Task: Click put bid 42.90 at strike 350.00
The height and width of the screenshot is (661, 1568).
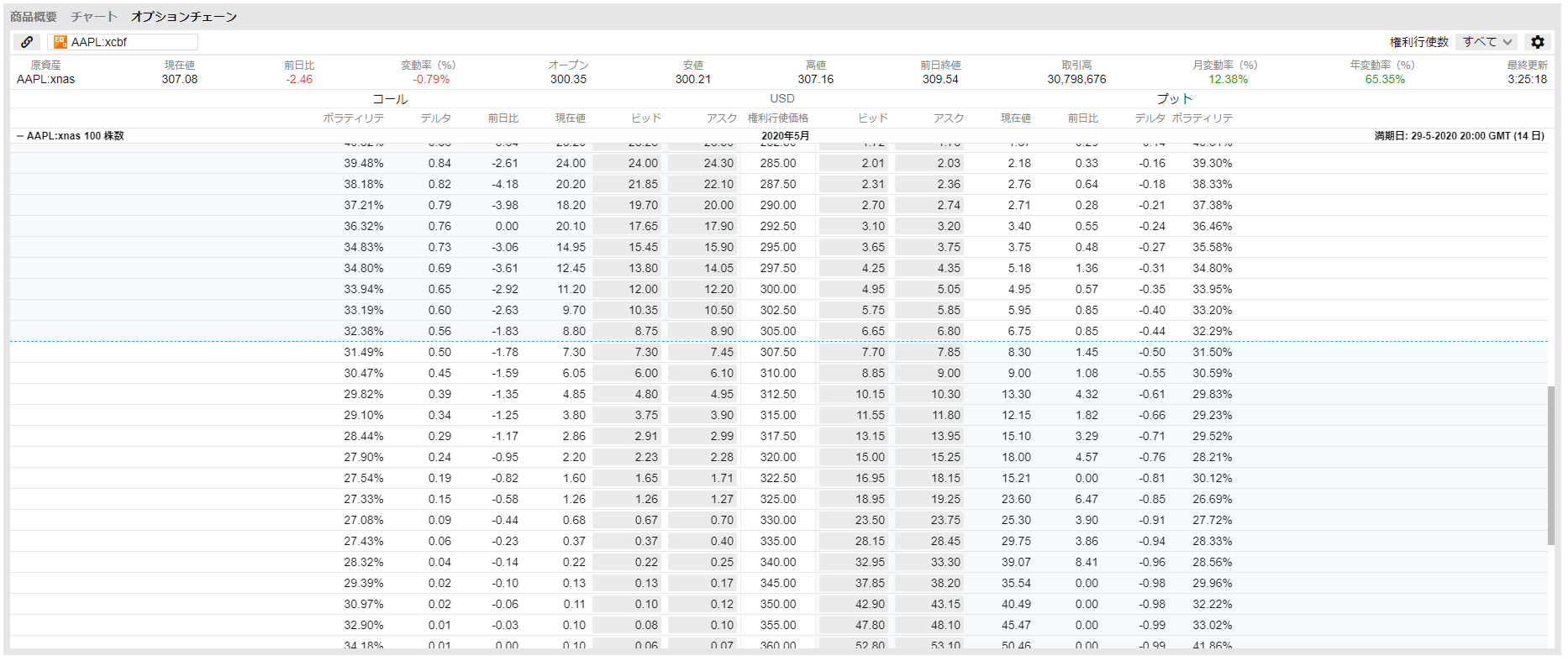Action: [854, 605]
